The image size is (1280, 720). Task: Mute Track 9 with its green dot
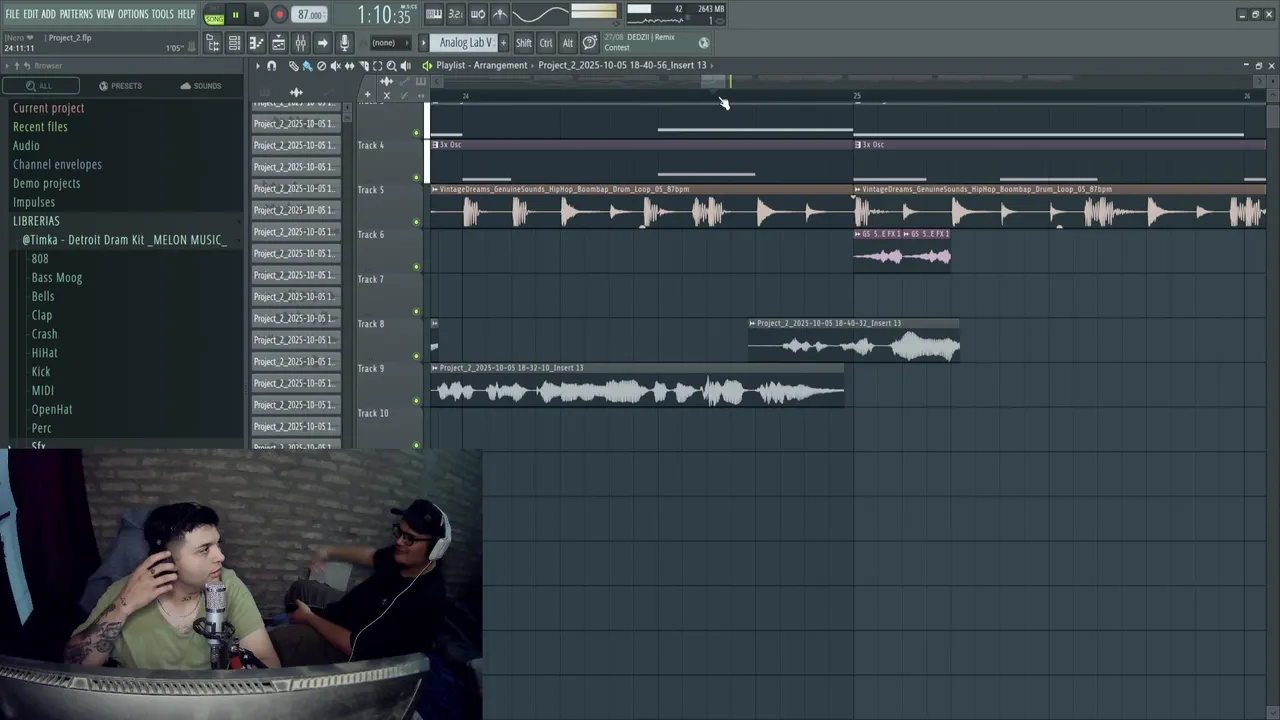(417, 401)
